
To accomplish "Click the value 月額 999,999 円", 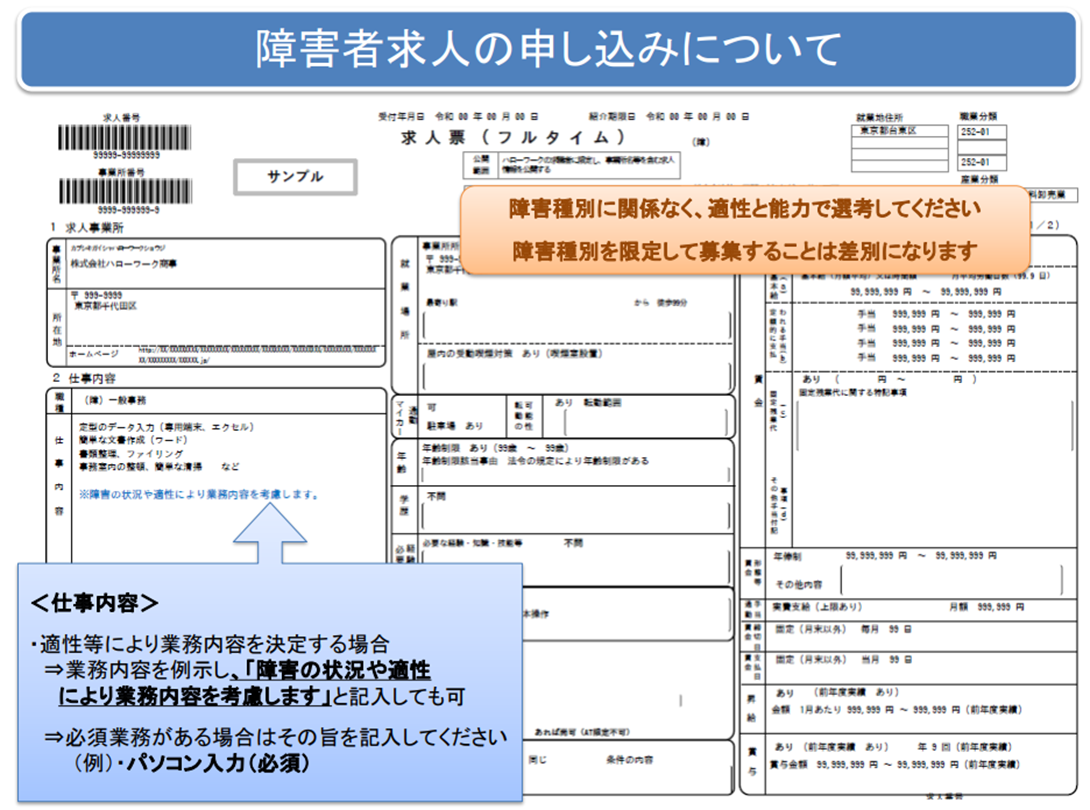I will 987,607.
